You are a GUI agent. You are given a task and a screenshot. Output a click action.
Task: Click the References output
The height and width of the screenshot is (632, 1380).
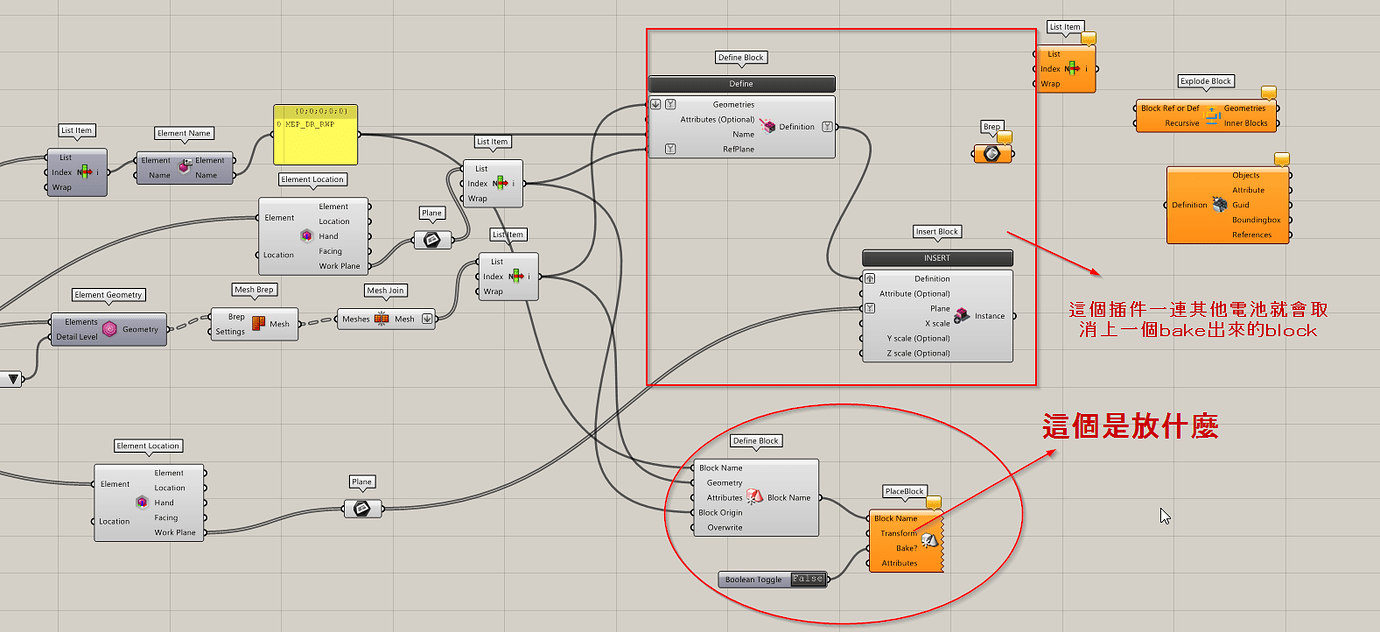1252,235
